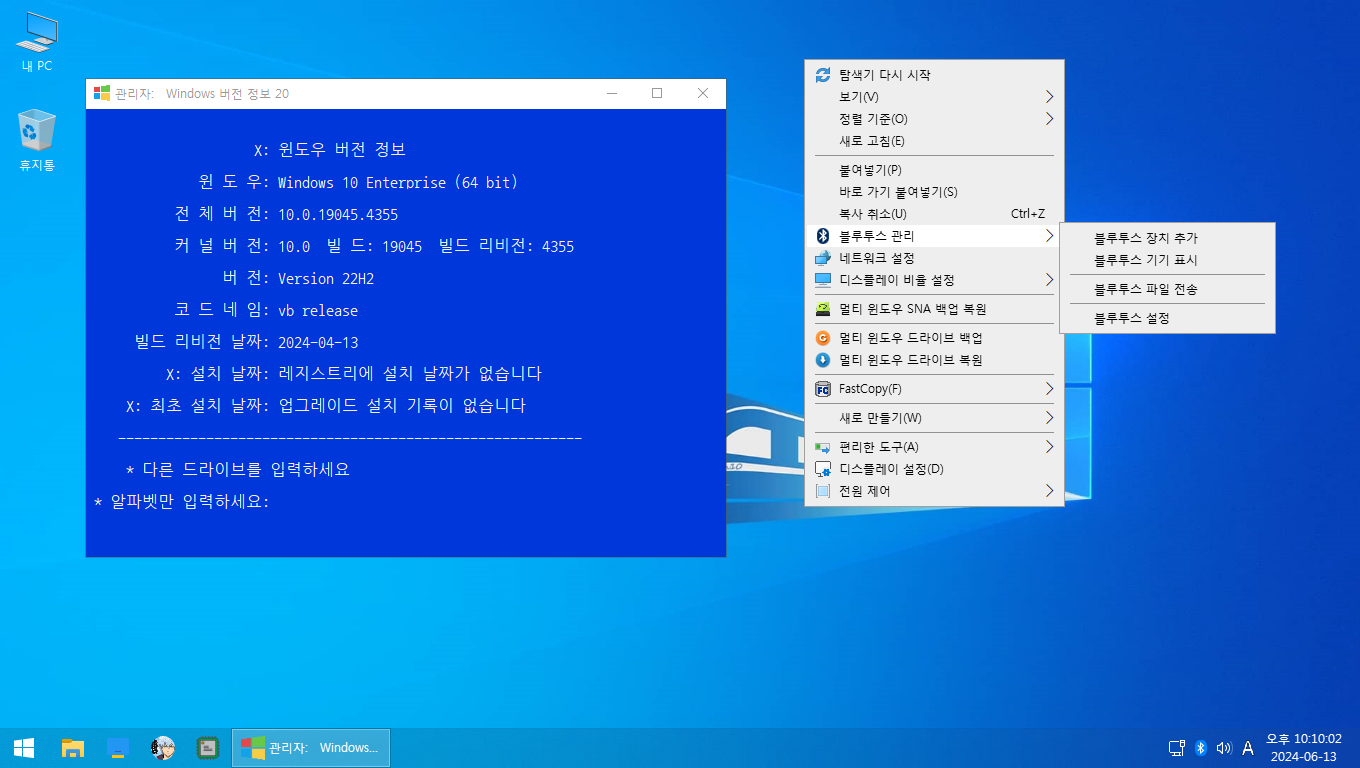Click the SNA backup restore icon
The height and width of the screenshot is (768, 1360).
point(823,309)
